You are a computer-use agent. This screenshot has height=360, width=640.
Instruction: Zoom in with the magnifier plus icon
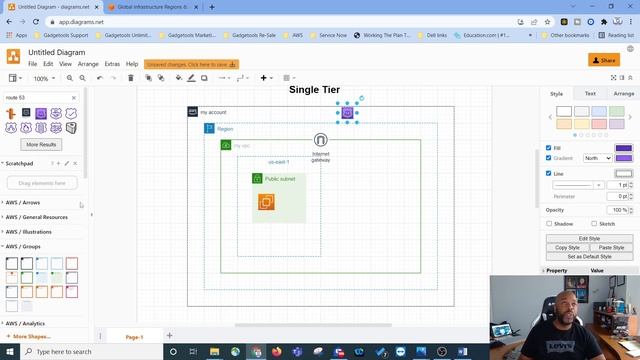click(70, 78)
